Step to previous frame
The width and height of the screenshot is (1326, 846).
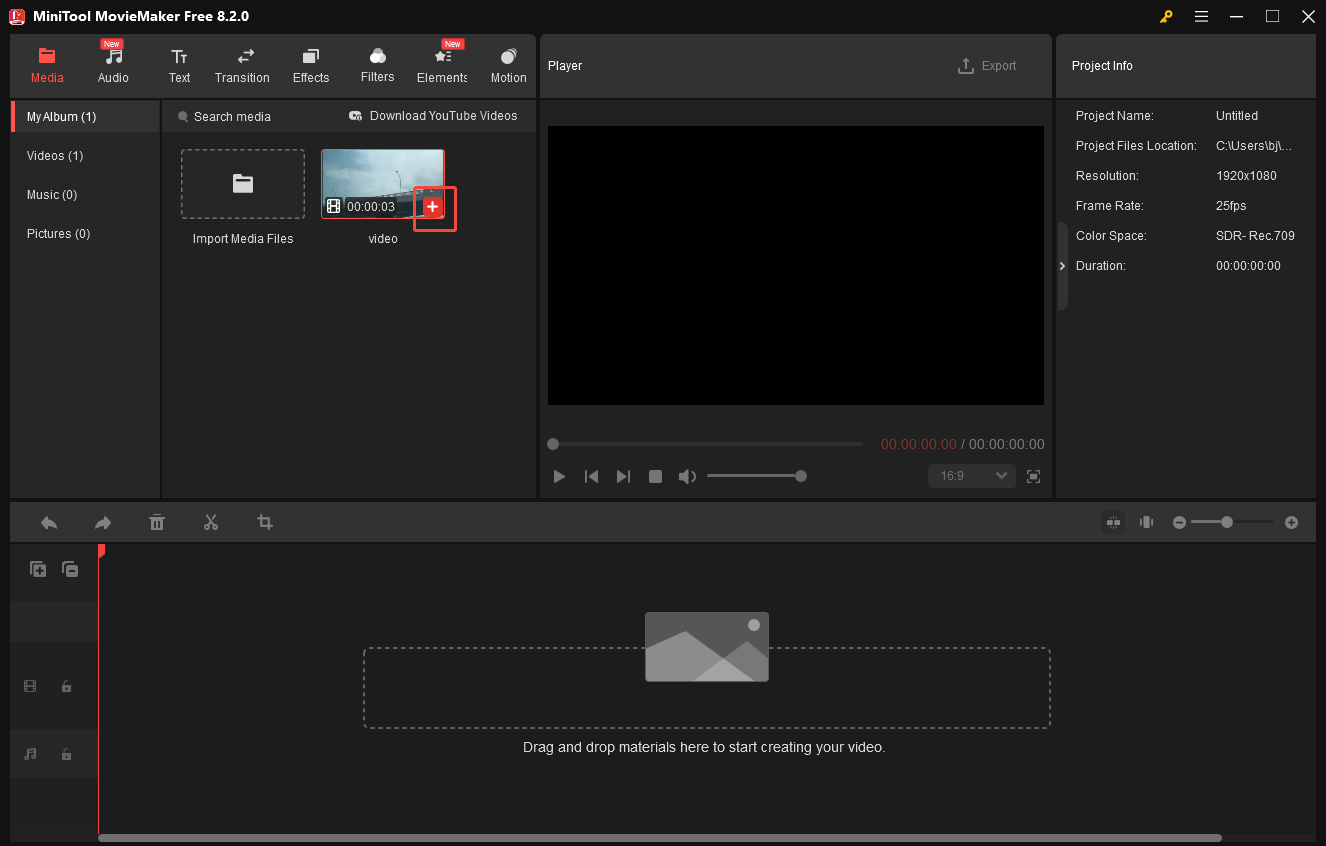(x=592, y=476)
